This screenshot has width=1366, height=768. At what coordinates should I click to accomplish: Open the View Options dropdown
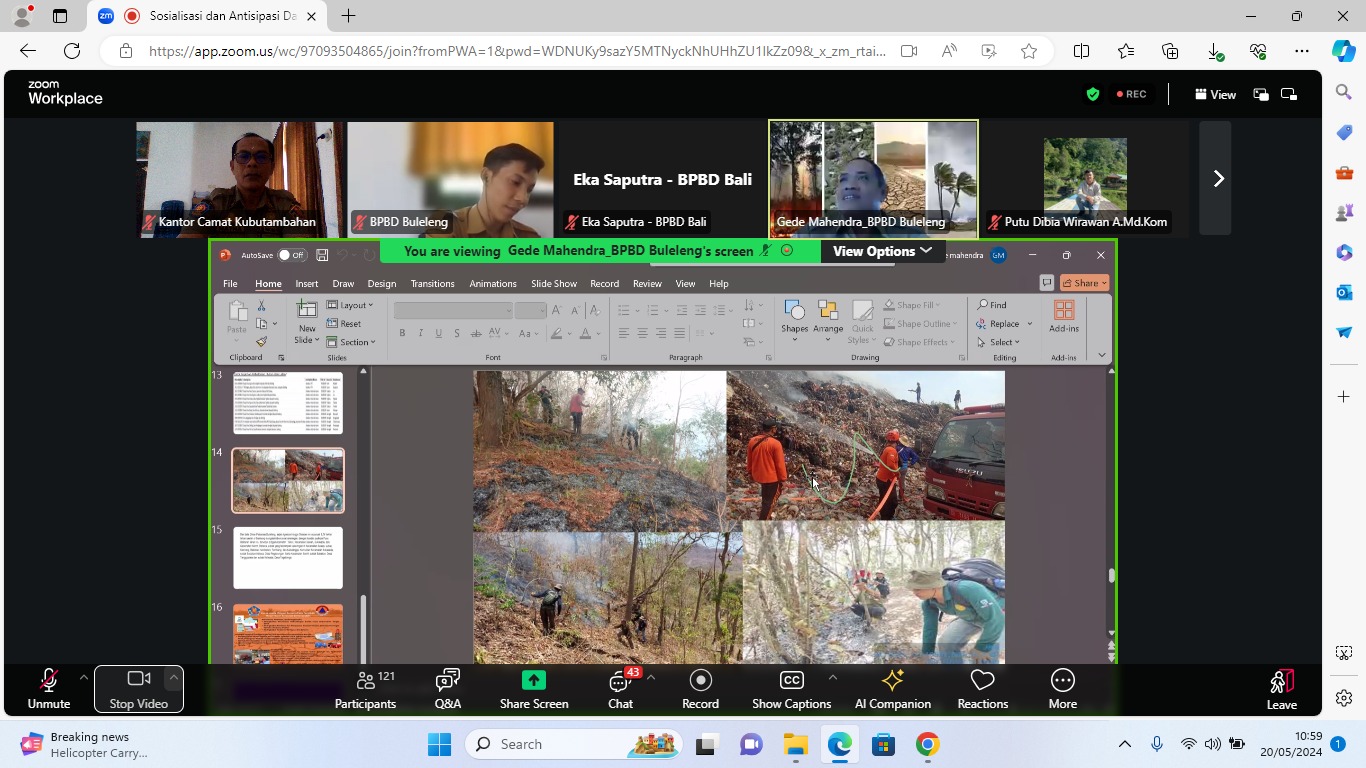882,251
